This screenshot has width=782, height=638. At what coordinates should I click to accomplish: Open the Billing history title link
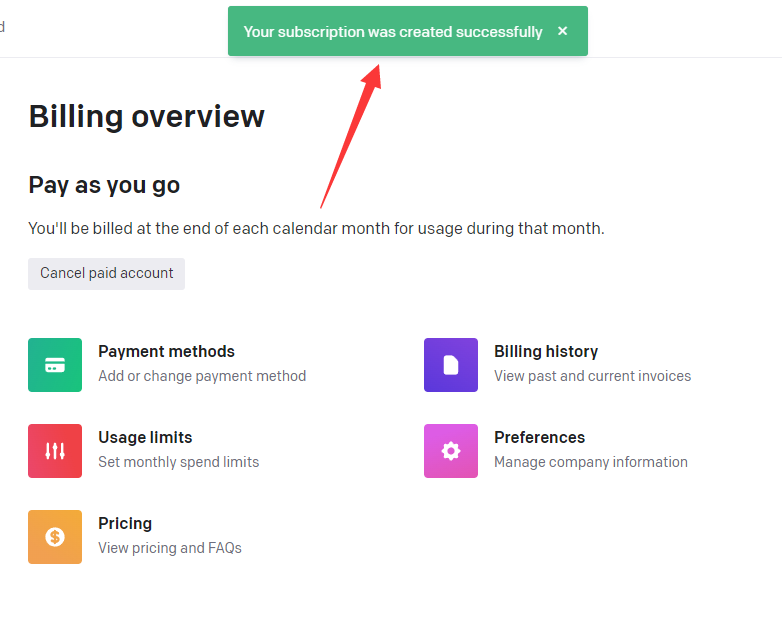(x=546, y=352)
